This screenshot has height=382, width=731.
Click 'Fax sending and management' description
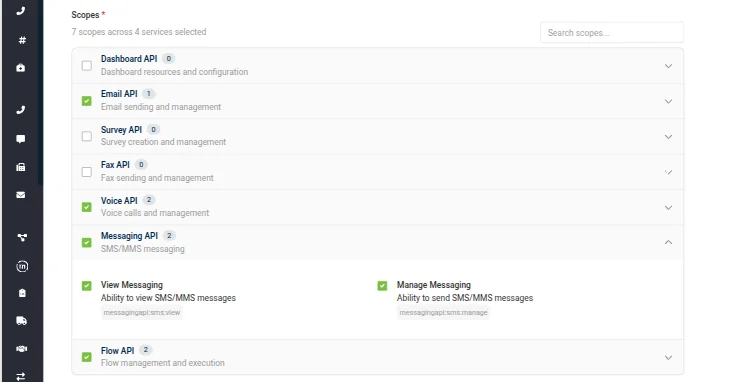[x=157, y=178]
